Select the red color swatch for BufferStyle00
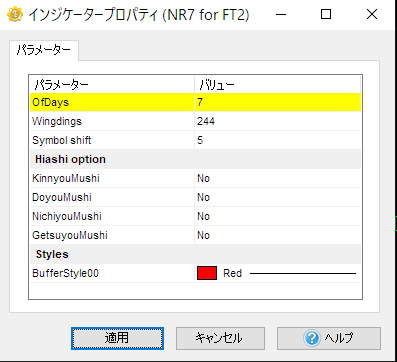The height and width of the screenshot is (362, 397). point(207,273)
